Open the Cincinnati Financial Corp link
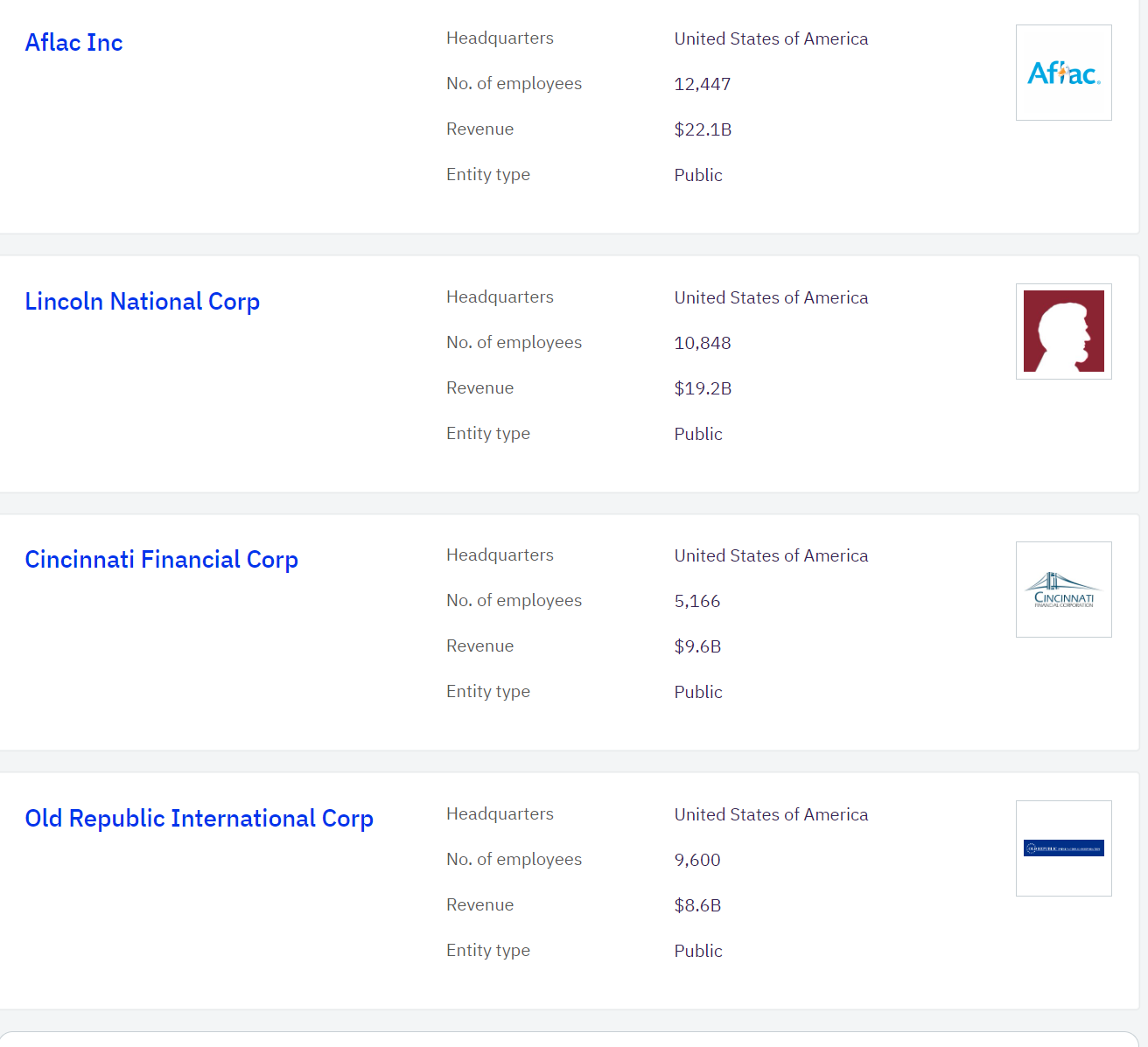 [161, 560]
